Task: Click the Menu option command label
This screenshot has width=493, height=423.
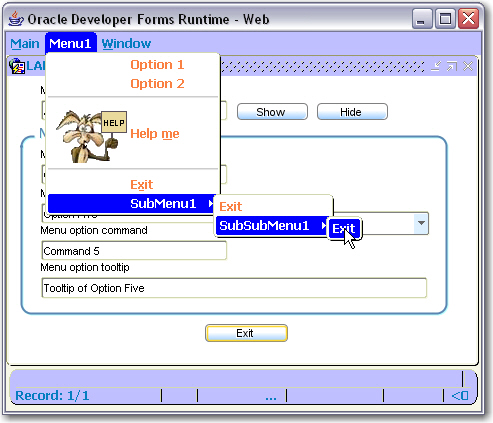Action: click(94, 230)
